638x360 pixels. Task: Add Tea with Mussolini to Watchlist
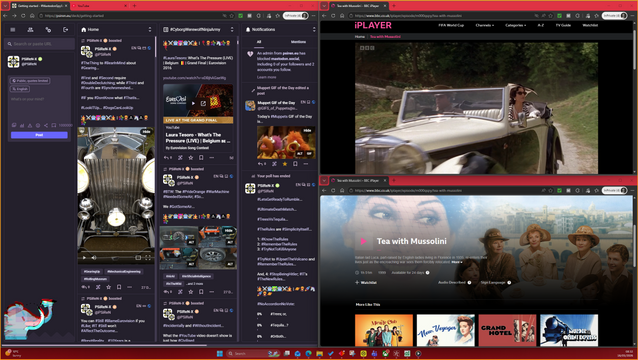pos(366,282)
